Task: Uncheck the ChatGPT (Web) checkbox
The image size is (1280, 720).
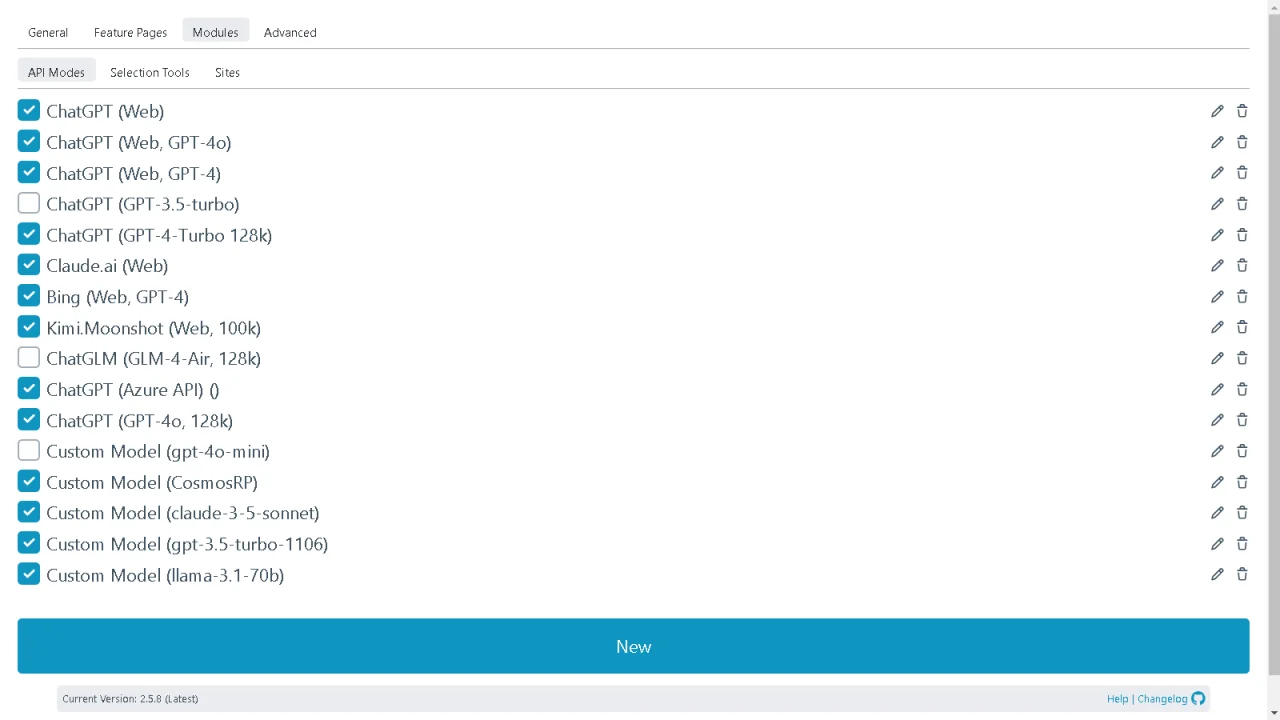Action: point(28,110)
